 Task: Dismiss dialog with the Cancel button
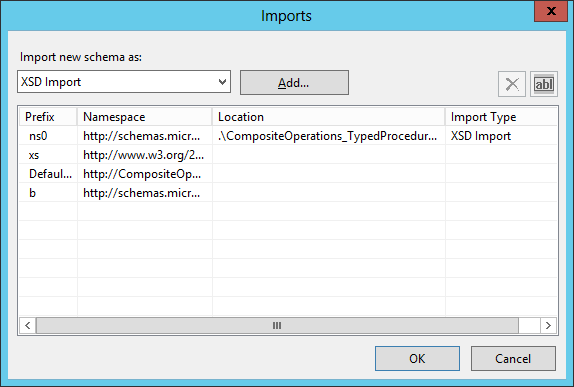(513, 358)
